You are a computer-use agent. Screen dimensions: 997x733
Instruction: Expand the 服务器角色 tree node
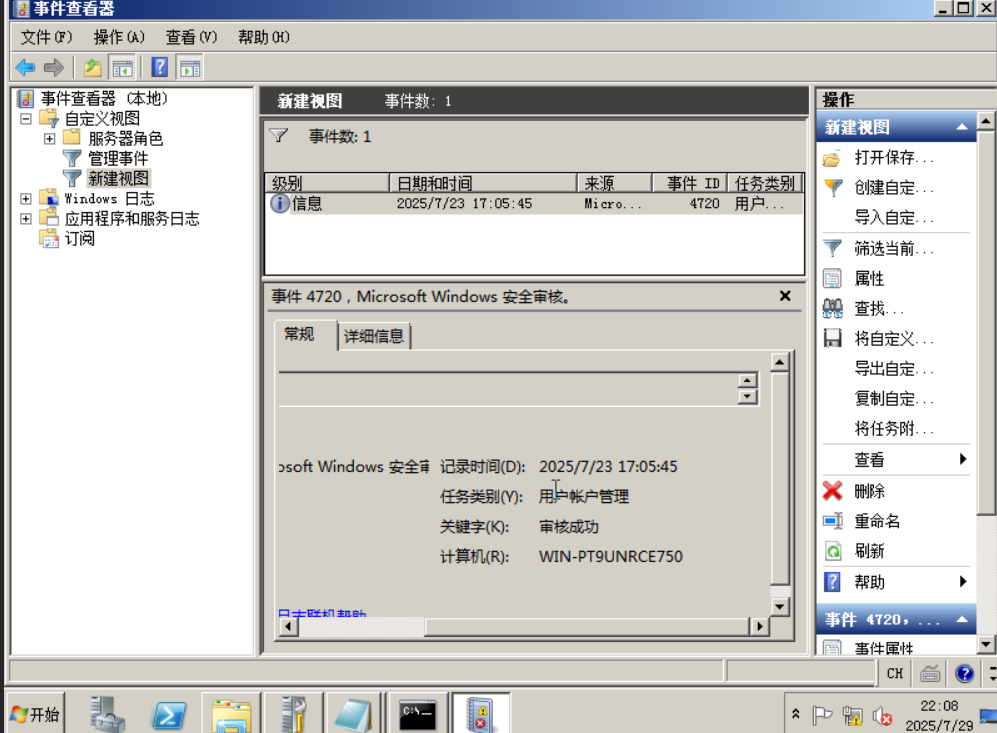[x=47, y=138]
